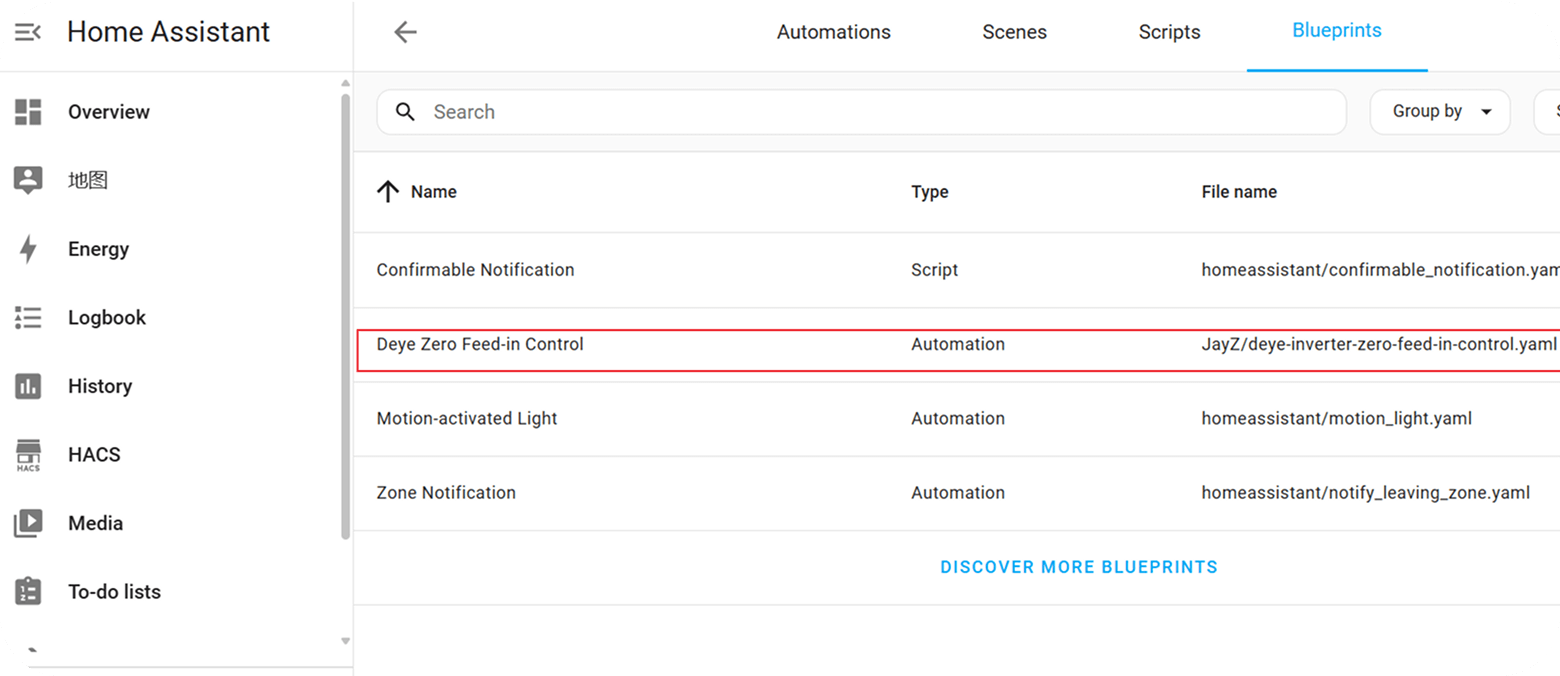Focus the blueprint Search field
The image size is (1560, 676).
tap(861, 112)
